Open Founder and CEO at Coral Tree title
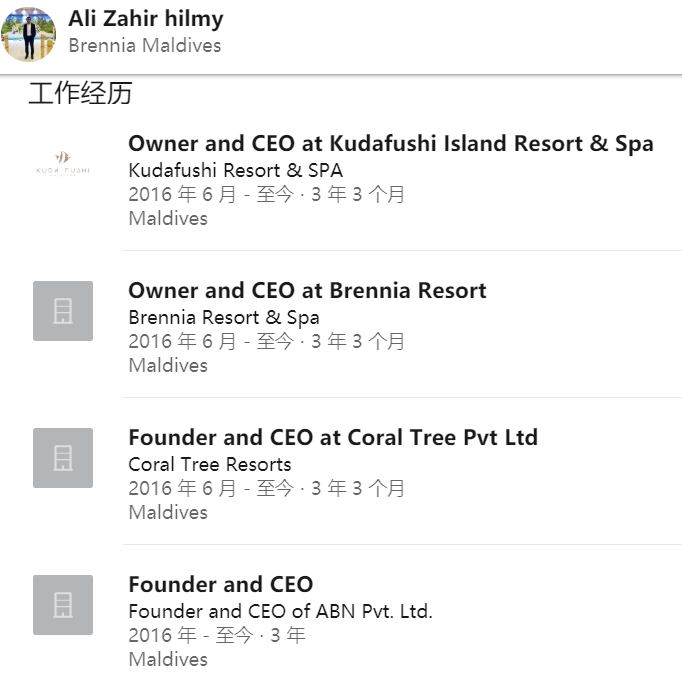Image resolution: width=682 pixels, height=688 pixels. [333, 438]
